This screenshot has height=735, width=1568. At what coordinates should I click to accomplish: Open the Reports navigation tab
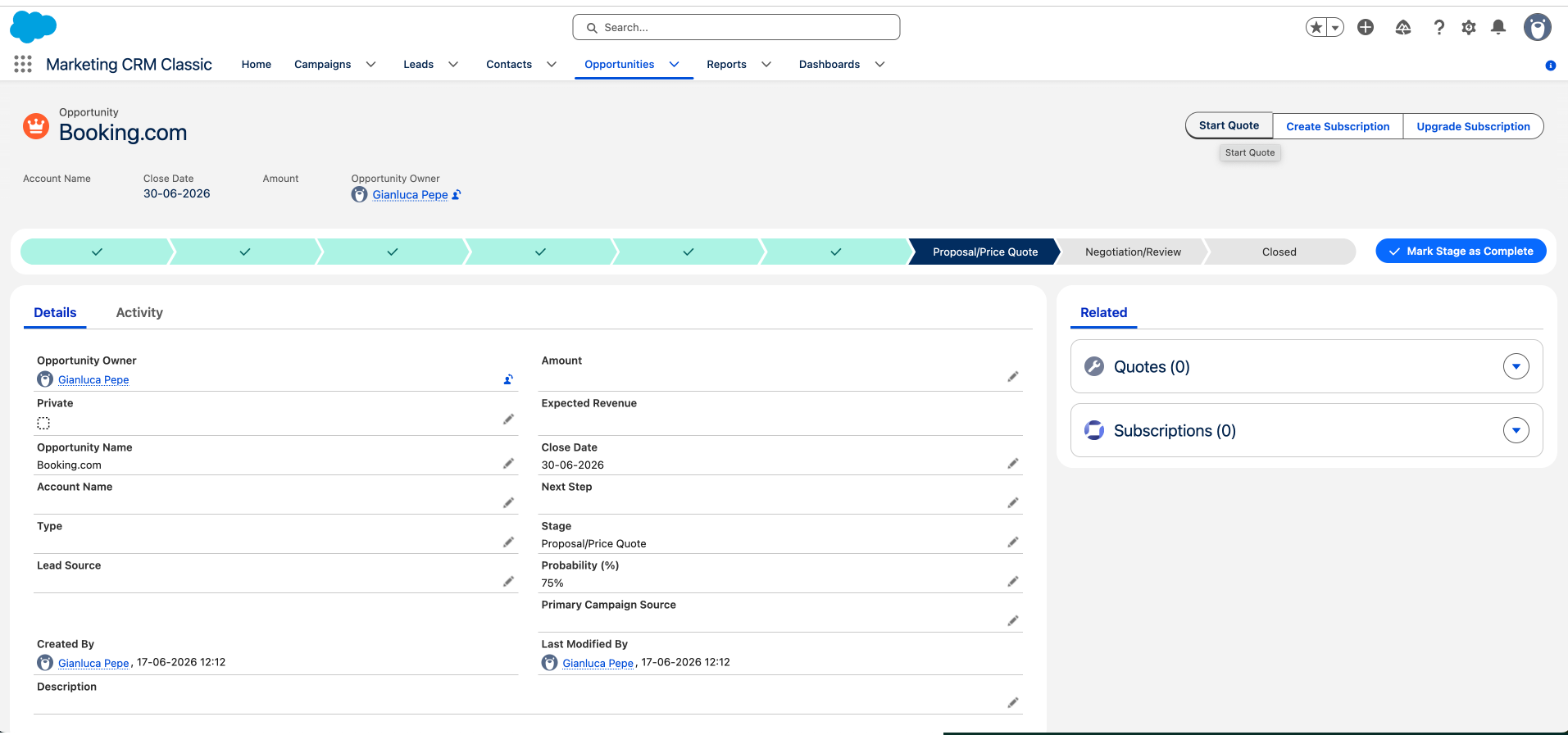pos(727,64)
